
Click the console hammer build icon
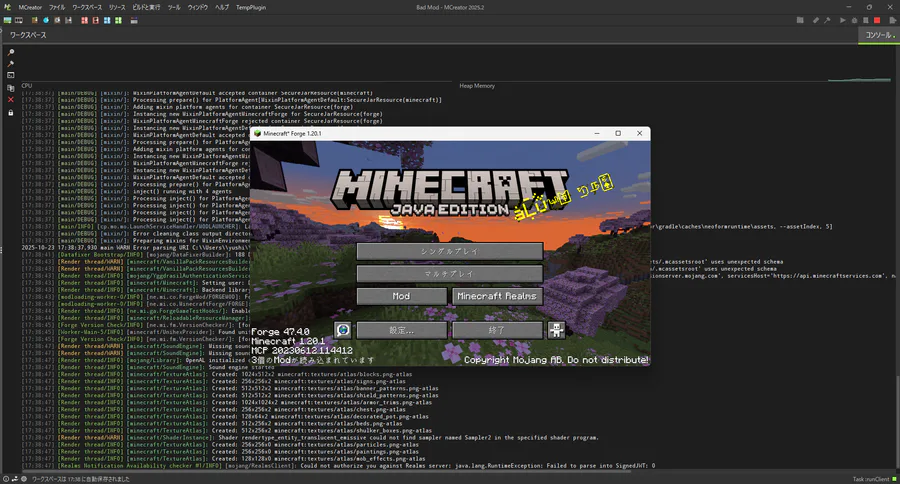(10, 64)
